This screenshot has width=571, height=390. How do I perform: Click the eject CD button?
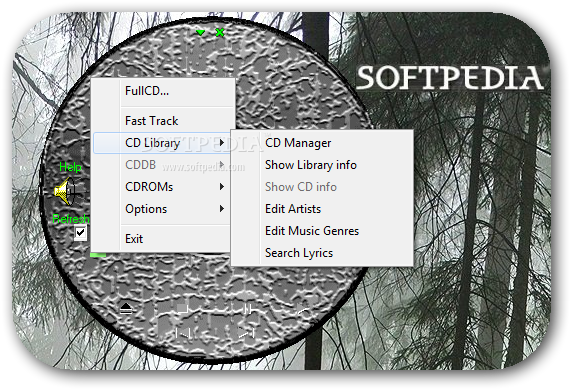click(x=126, y=309)
